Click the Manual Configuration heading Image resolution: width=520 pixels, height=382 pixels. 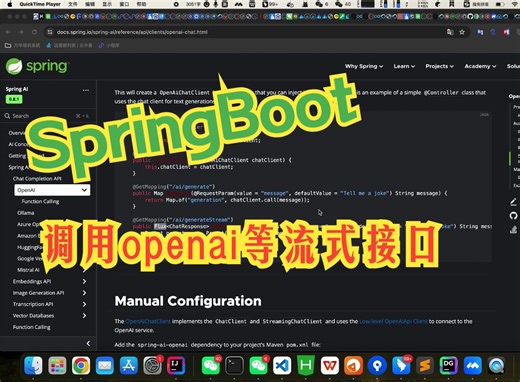[188, 301]
